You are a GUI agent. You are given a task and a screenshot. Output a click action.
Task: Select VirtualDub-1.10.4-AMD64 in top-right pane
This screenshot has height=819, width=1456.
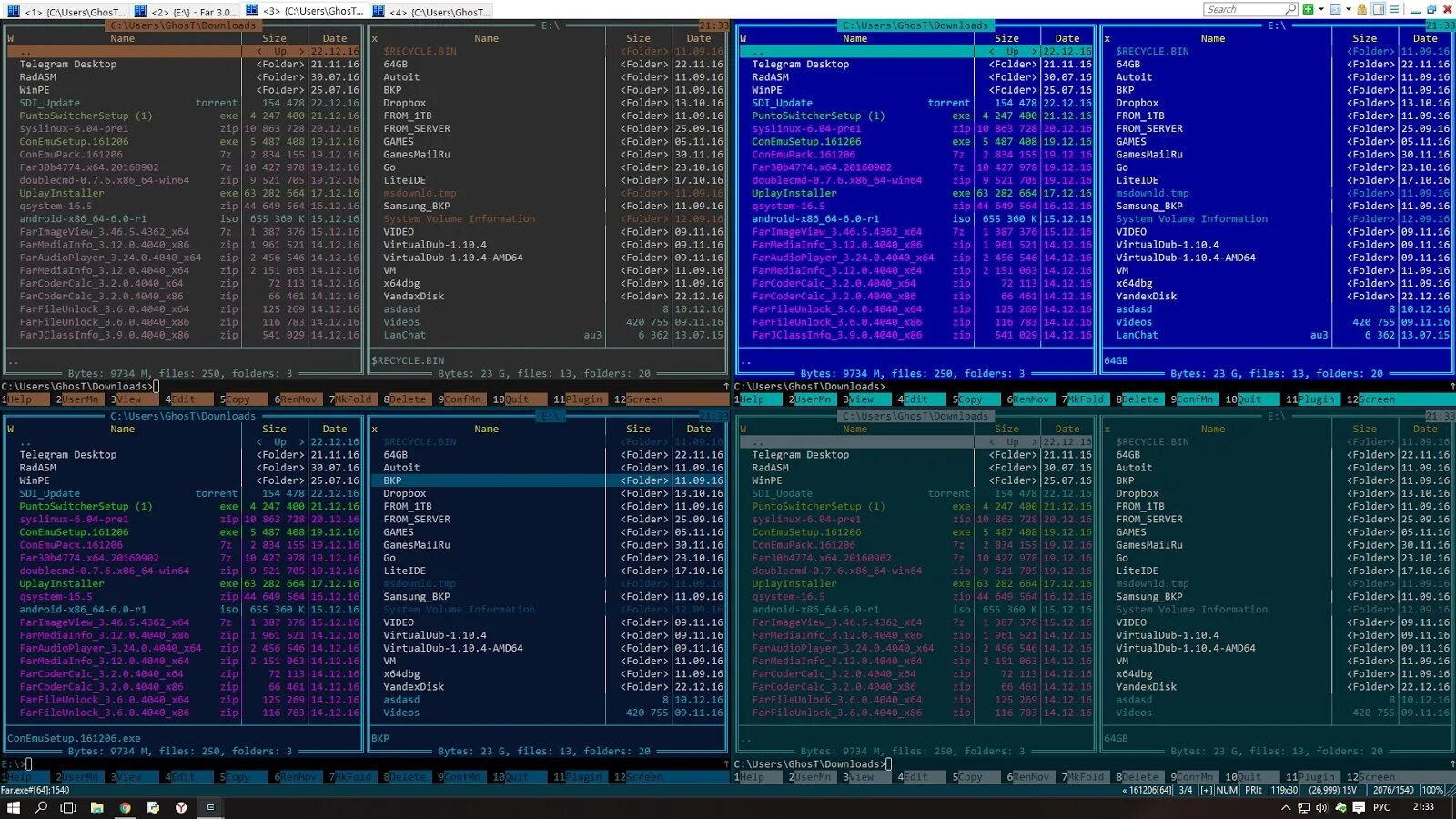[1185, 258]
